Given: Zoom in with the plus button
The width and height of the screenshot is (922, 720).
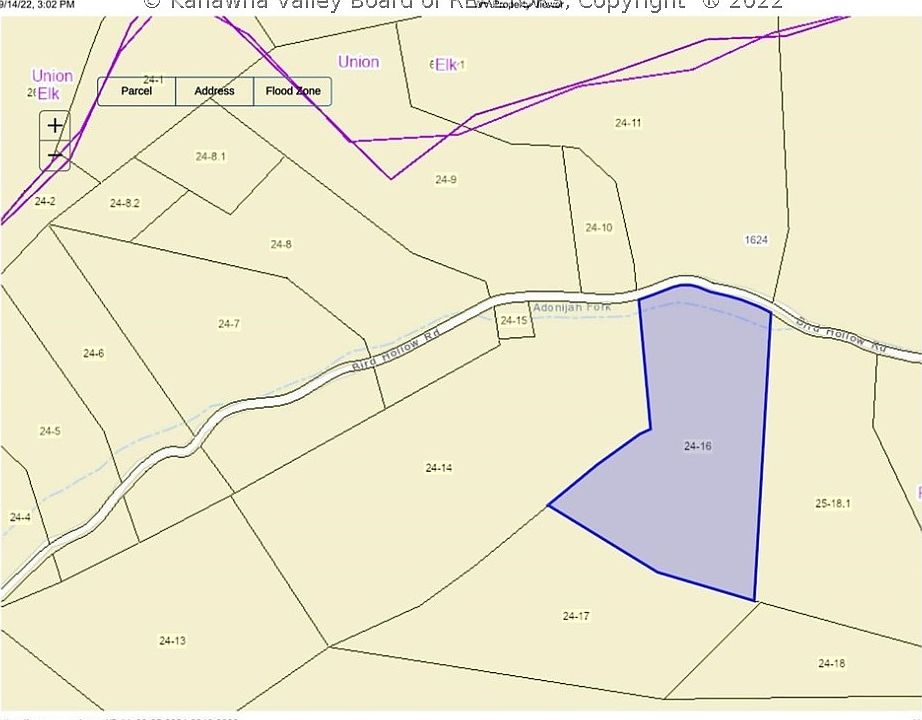Looking at the screenshot, I should pos(55,126).
